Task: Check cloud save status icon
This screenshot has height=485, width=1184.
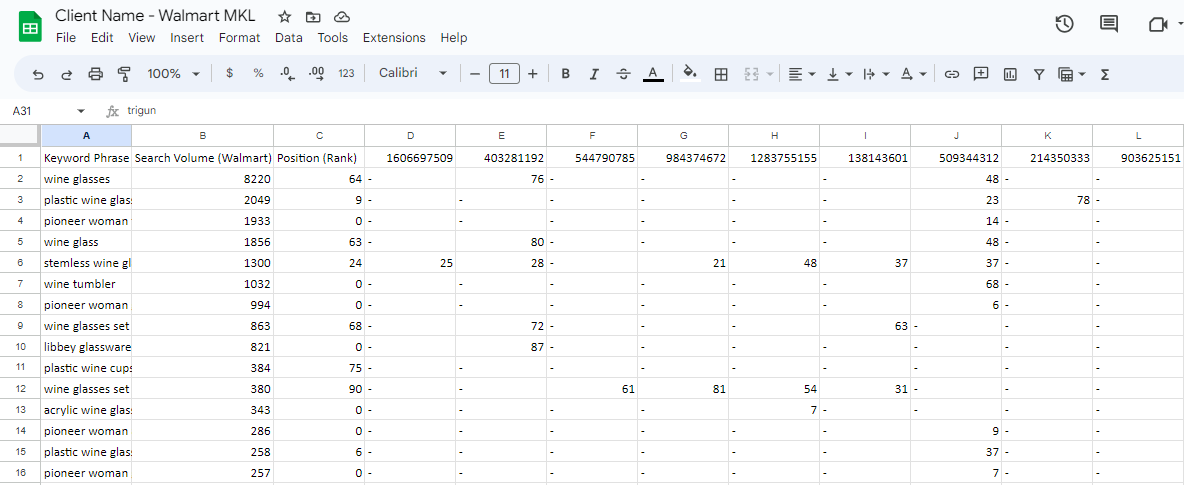Action: click(342, 17)
